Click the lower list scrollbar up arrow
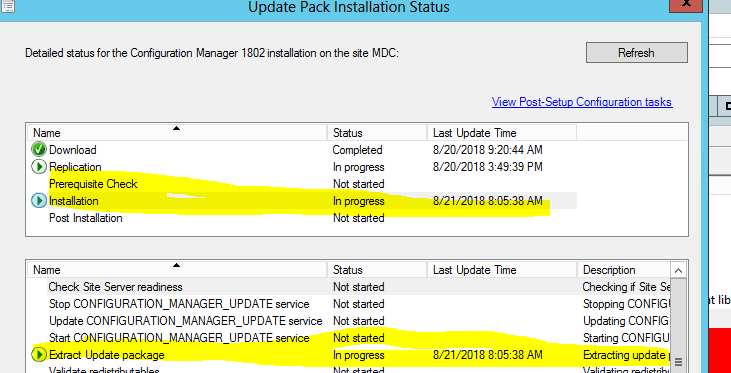 coord(678,270)
